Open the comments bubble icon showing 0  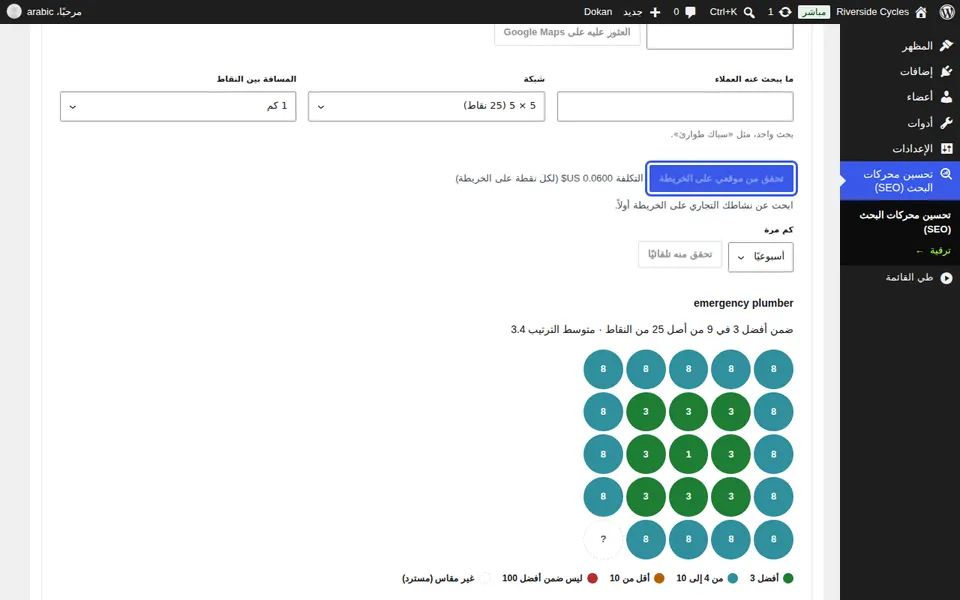(x=691, y=12)
